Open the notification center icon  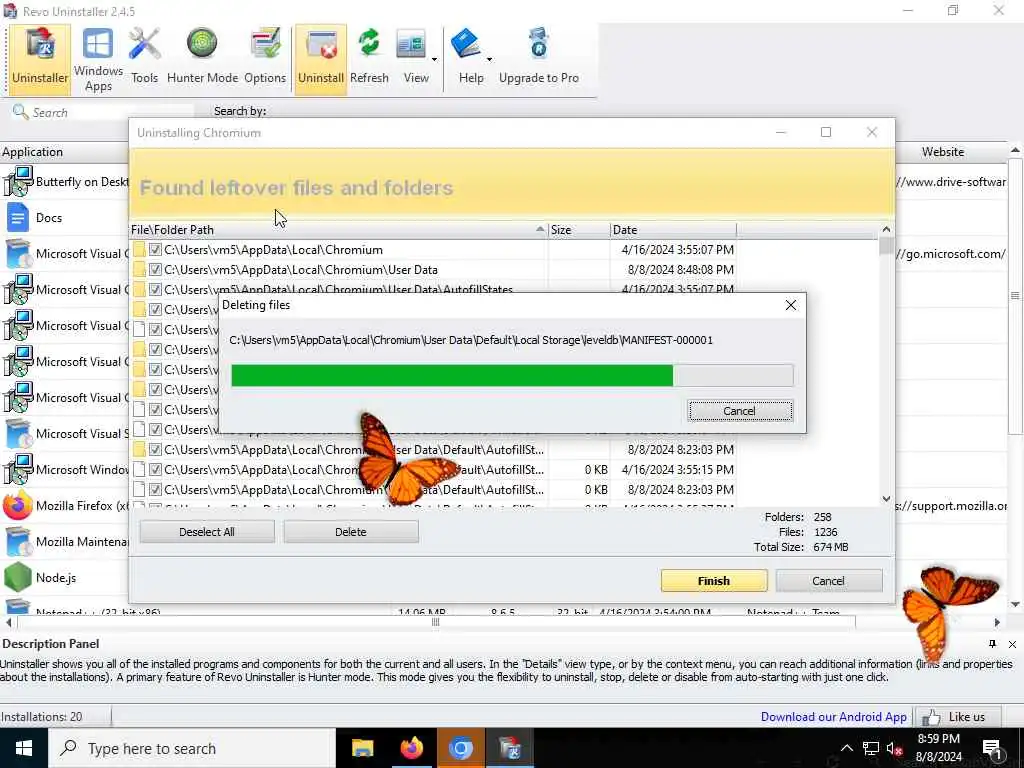tap(992, 748)
